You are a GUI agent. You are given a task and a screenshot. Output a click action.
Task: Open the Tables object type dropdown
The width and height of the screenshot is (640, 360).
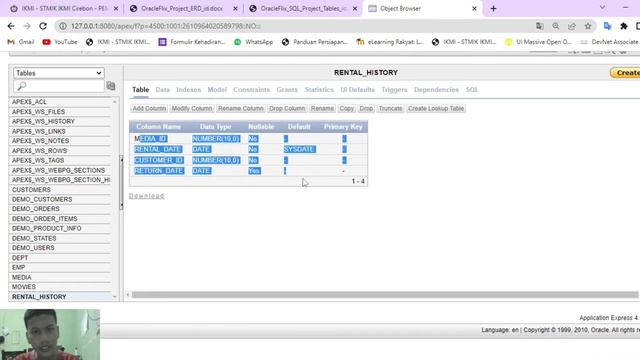coord(59,73)
